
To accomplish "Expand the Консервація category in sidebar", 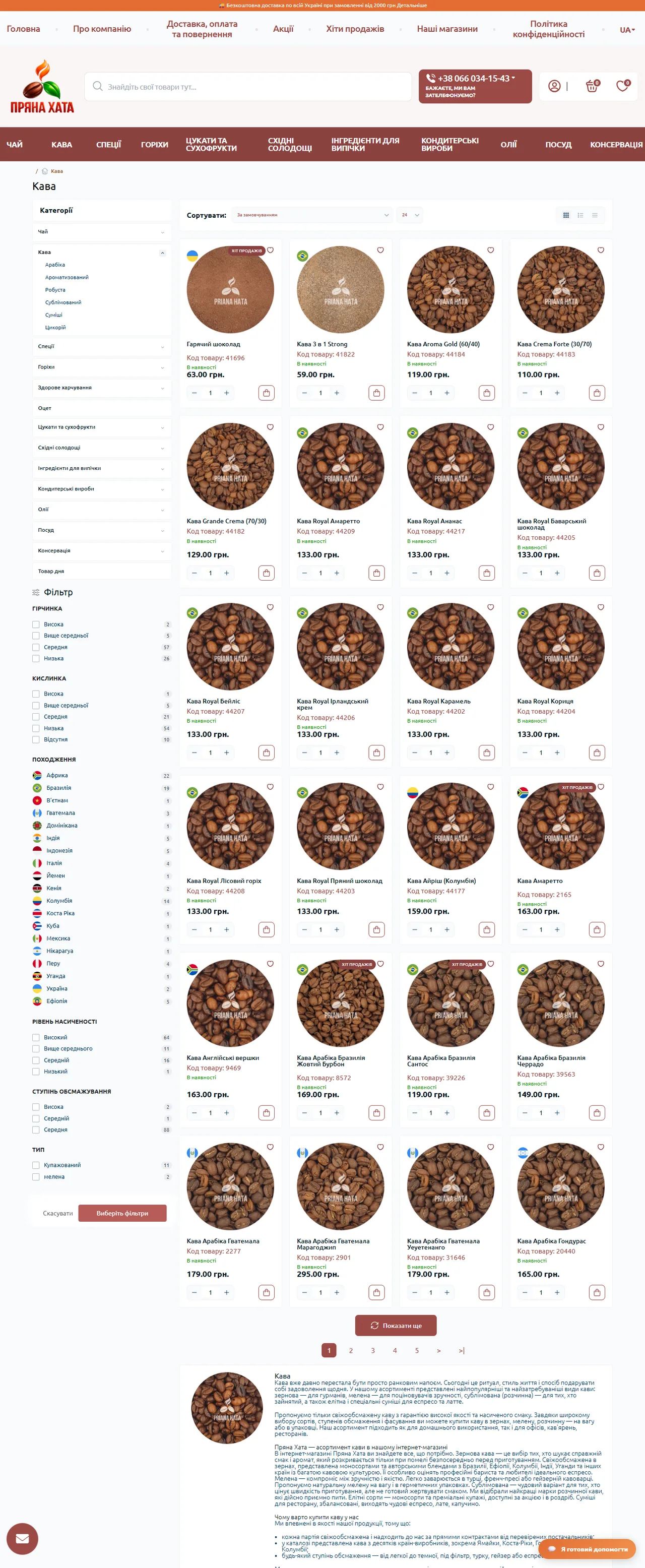I will click(162, 551).
